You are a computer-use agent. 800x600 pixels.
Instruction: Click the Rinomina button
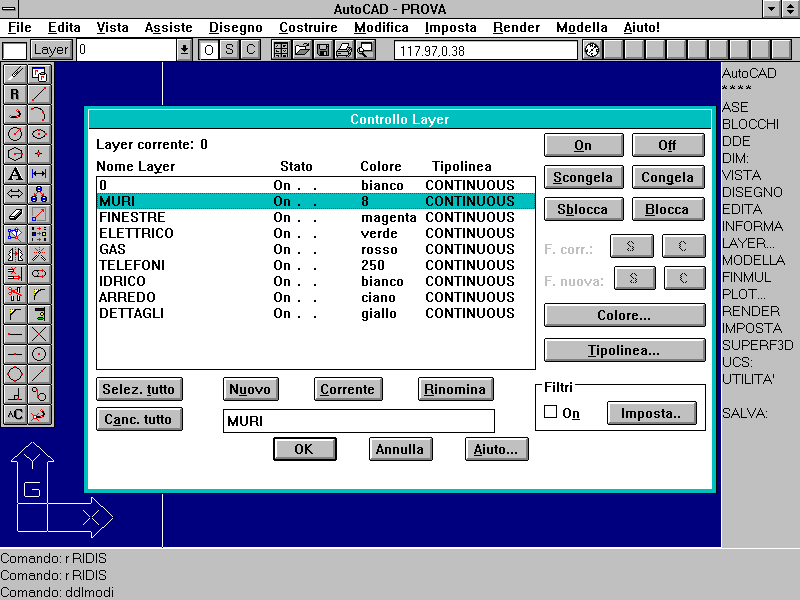point(455,389)
